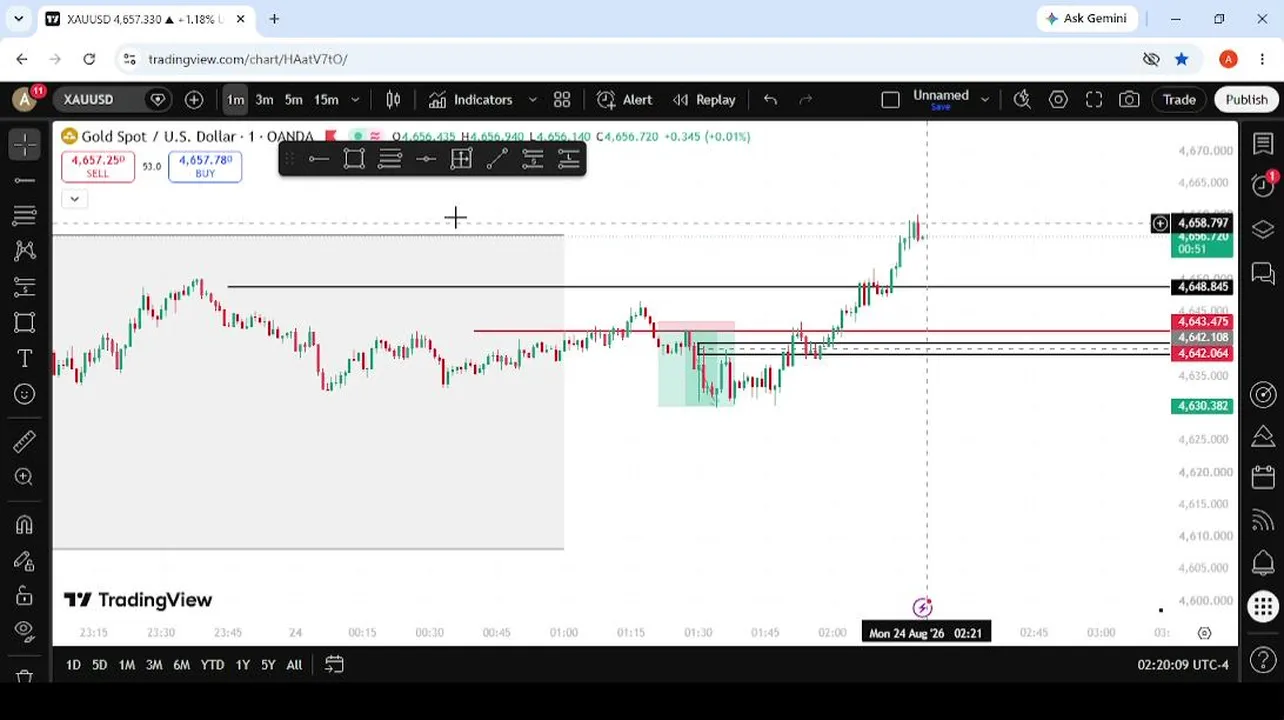Click the Trade button

(1179, 99)
